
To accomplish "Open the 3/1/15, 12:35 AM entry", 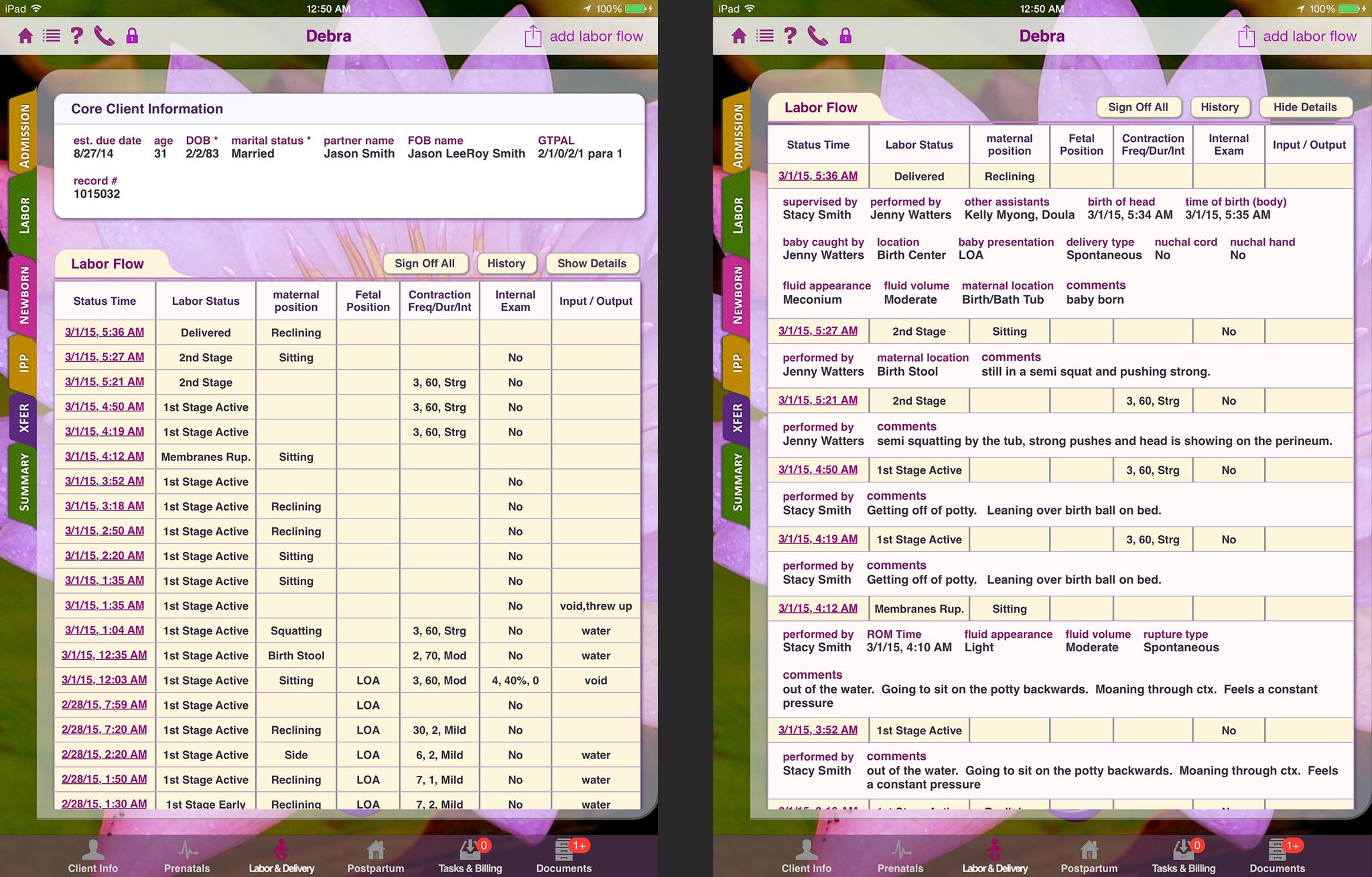I will click(x=105, y=655).
